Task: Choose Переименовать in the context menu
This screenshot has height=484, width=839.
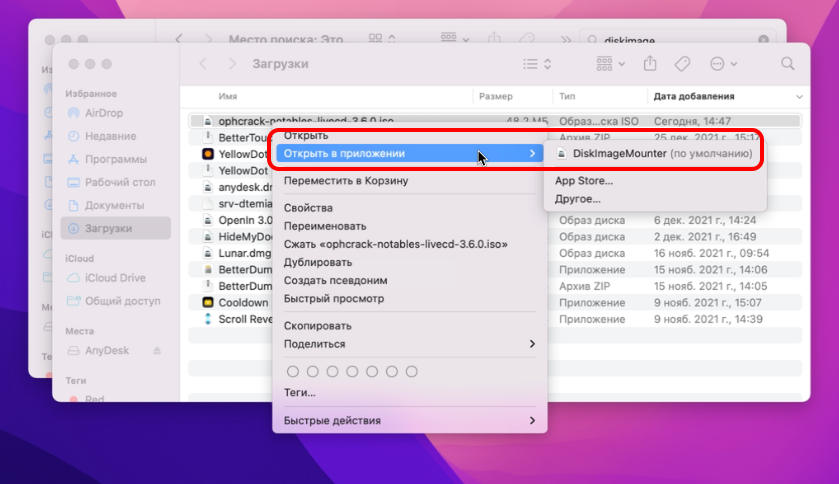Action: 409,226
